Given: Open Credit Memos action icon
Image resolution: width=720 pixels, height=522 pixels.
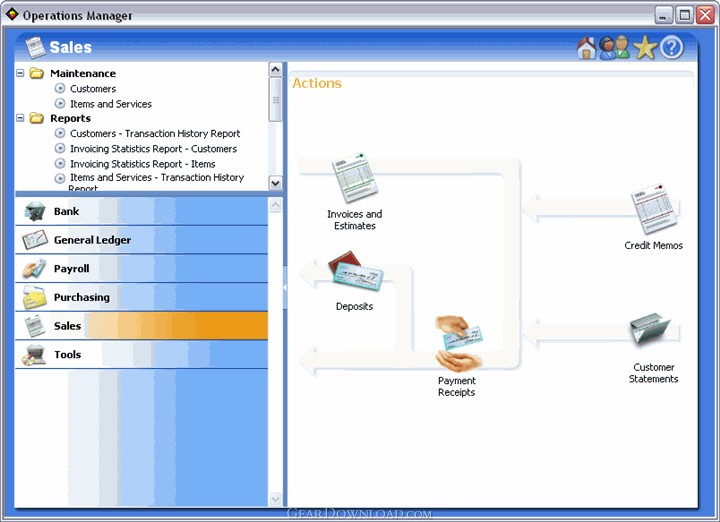Looking at the screenshot, I should coord(653,209).
